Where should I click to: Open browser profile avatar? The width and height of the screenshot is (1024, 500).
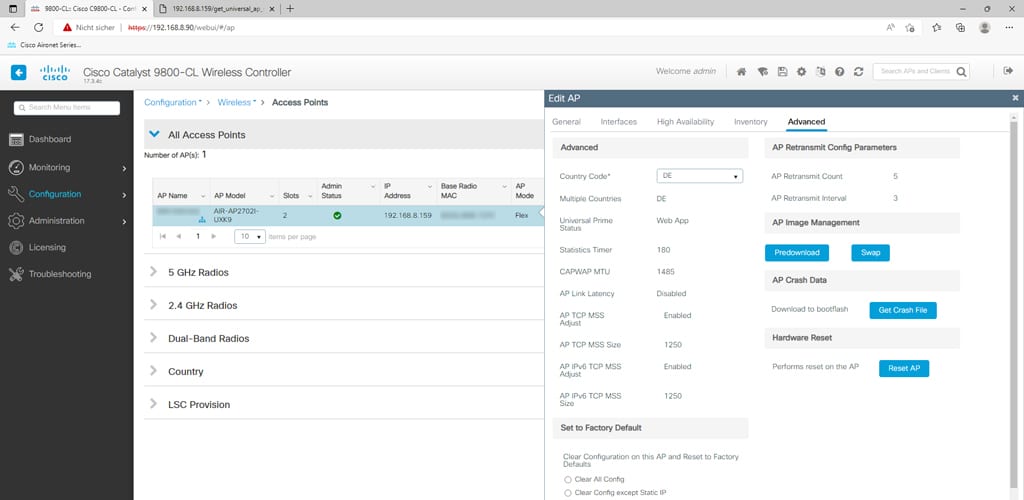tap(985, 27)
